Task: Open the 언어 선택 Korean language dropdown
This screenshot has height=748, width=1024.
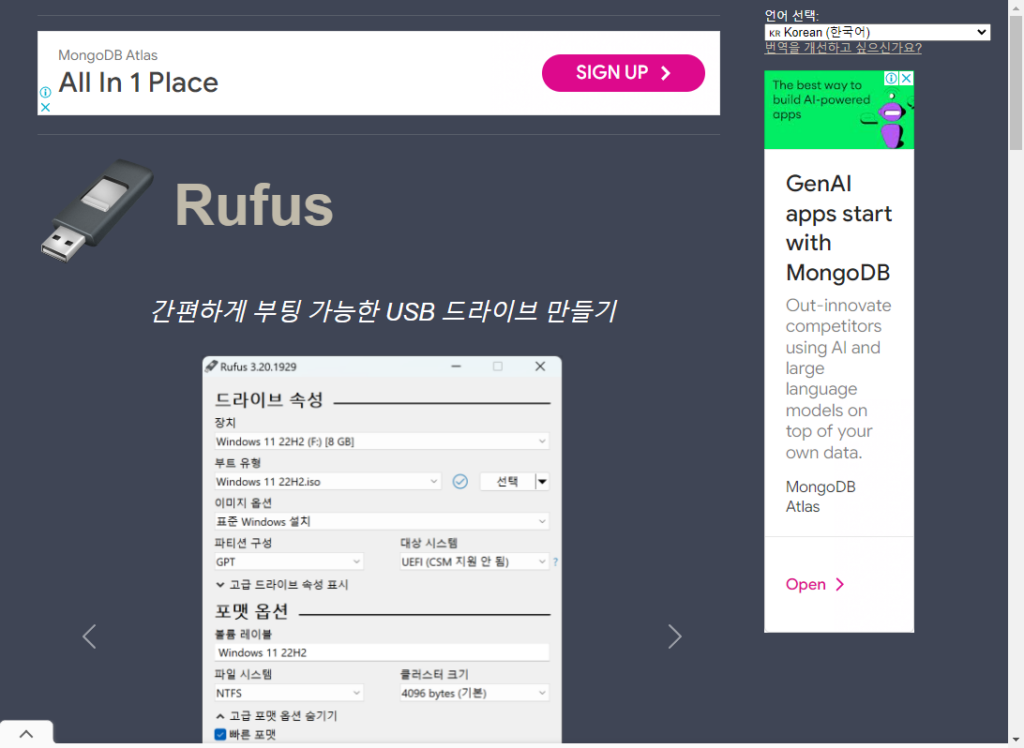Action: [877, 32]
